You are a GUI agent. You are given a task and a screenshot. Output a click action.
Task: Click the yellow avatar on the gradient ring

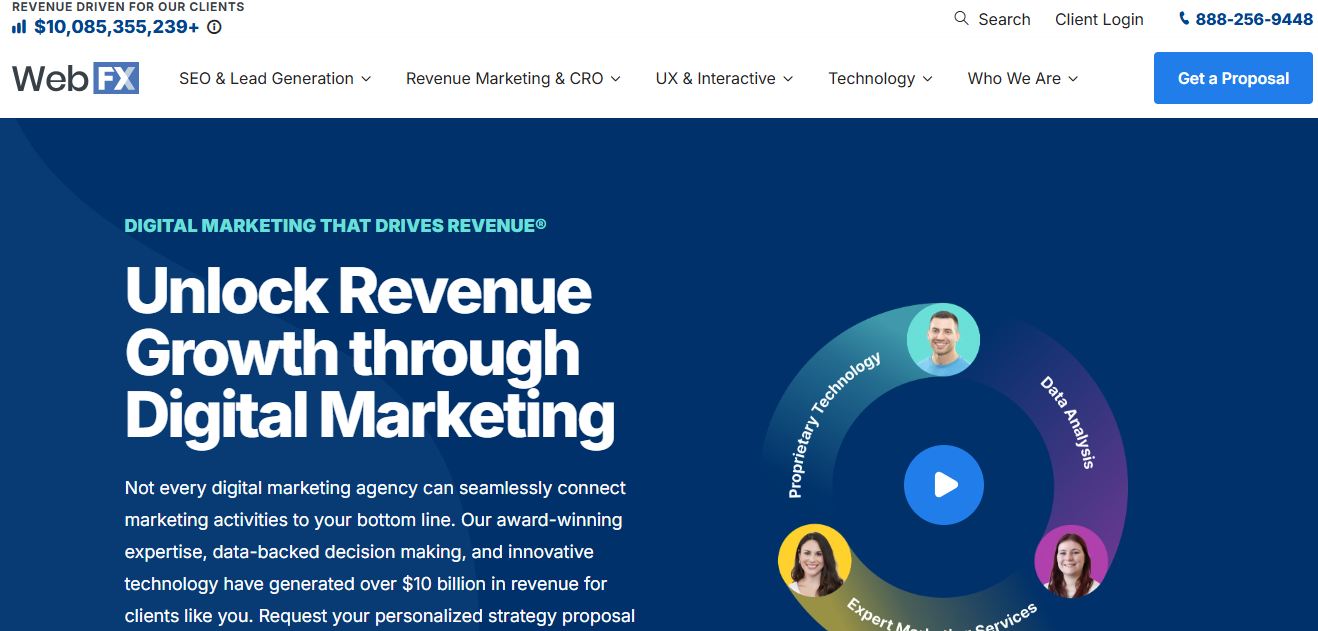click(815, 560)
